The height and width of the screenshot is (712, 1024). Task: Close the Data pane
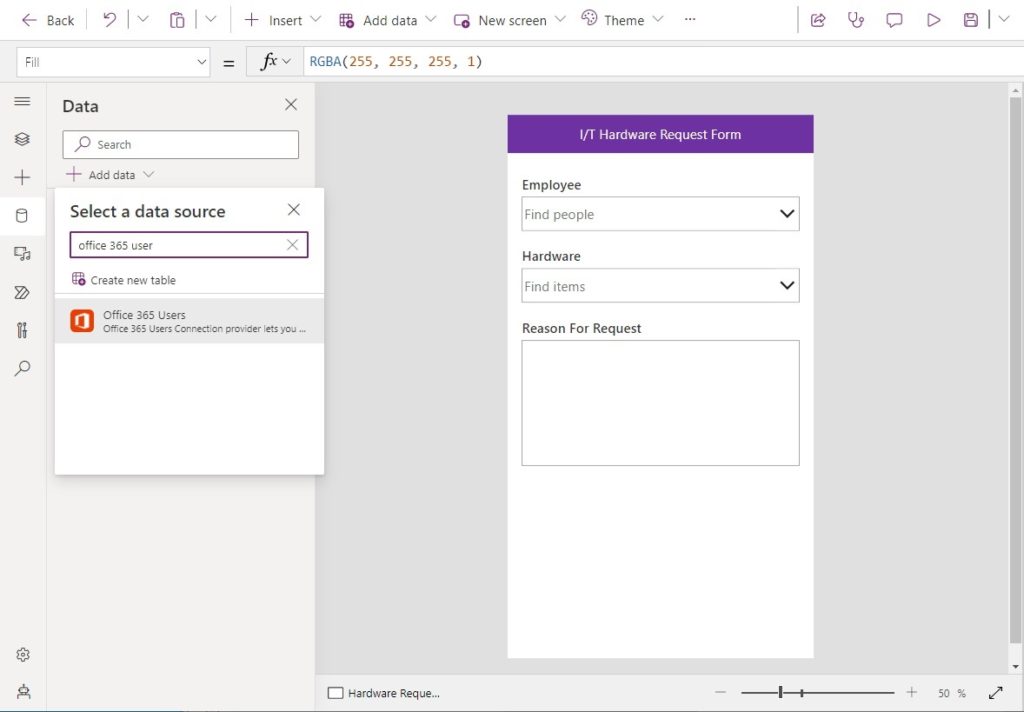tap(291, 105)
